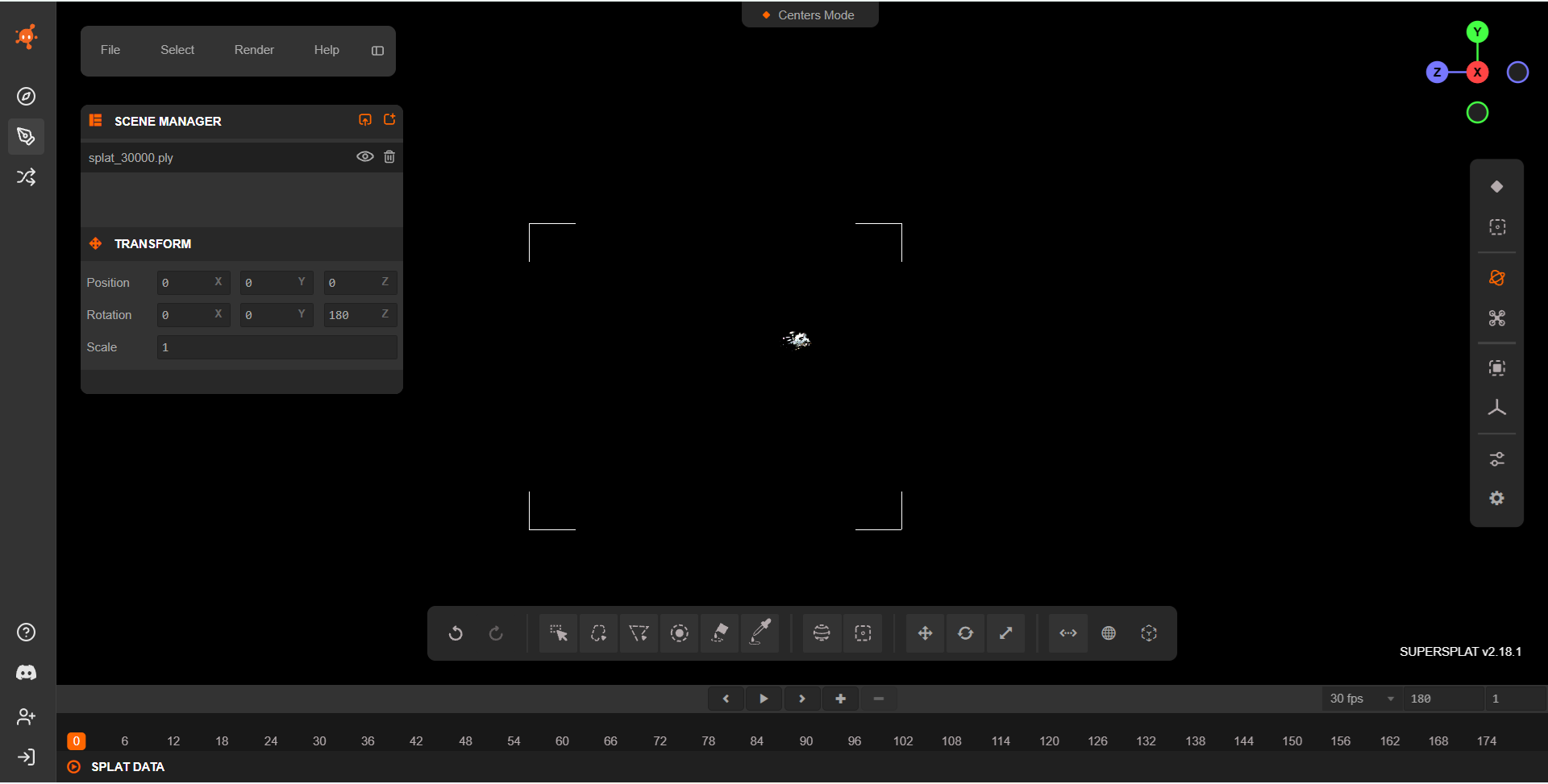Activate the Rotate tool

click(x=965, y=633)
